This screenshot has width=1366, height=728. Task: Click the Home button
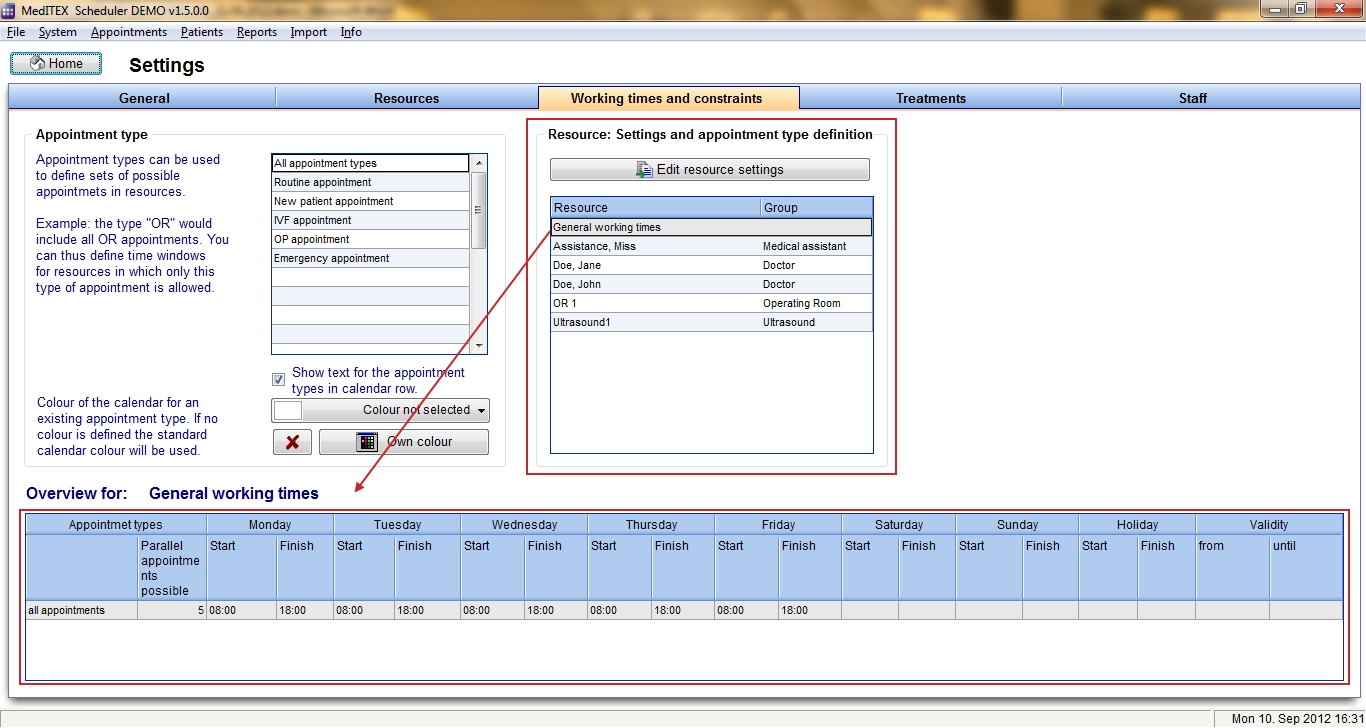56,64
